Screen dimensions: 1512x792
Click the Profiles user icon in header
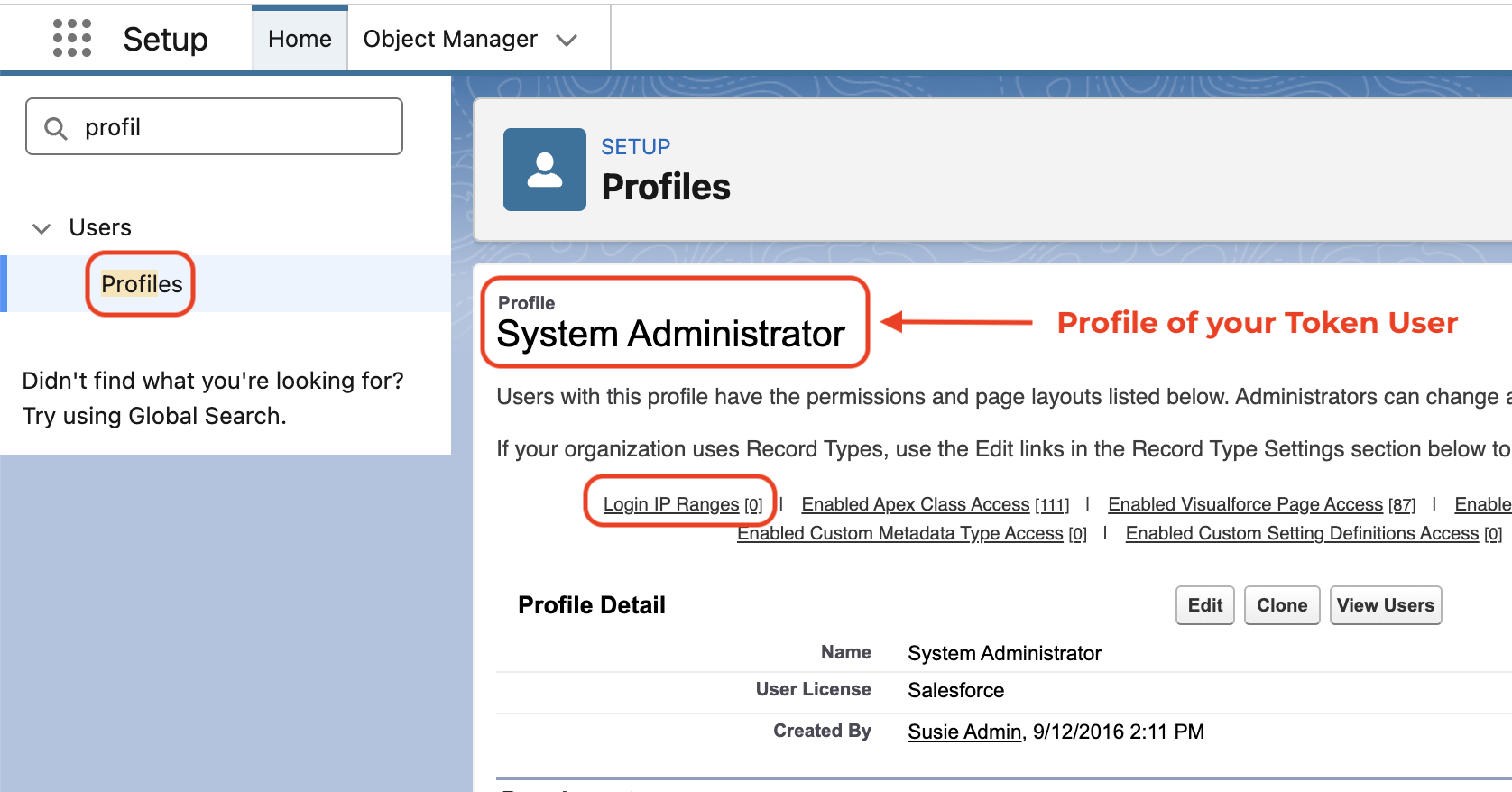click(x=545, y=170)
